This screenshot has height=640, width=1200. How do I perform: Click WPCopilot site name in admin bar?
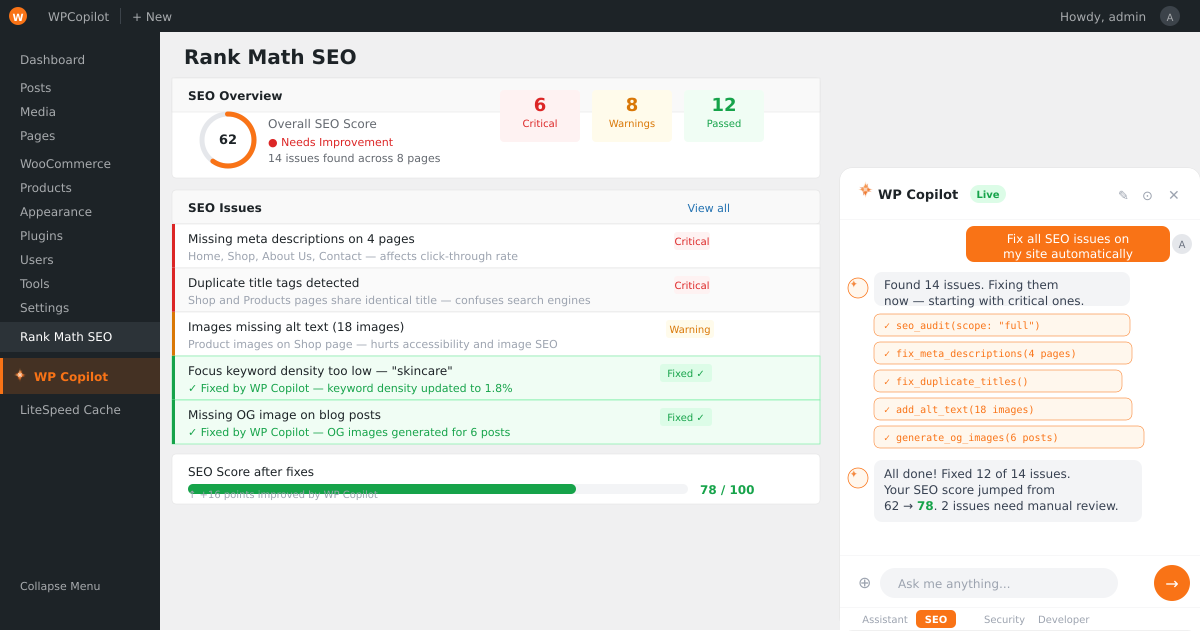point(78,17)
